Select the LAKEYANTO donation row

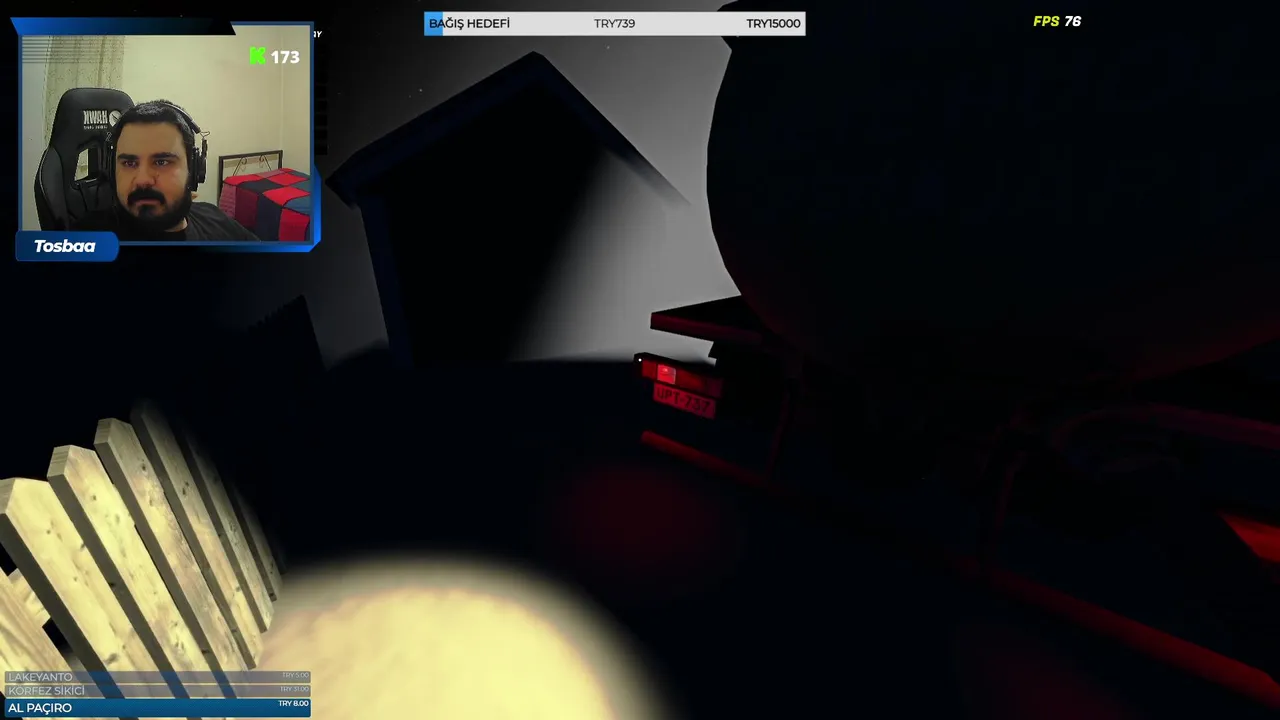pos(158,677)
